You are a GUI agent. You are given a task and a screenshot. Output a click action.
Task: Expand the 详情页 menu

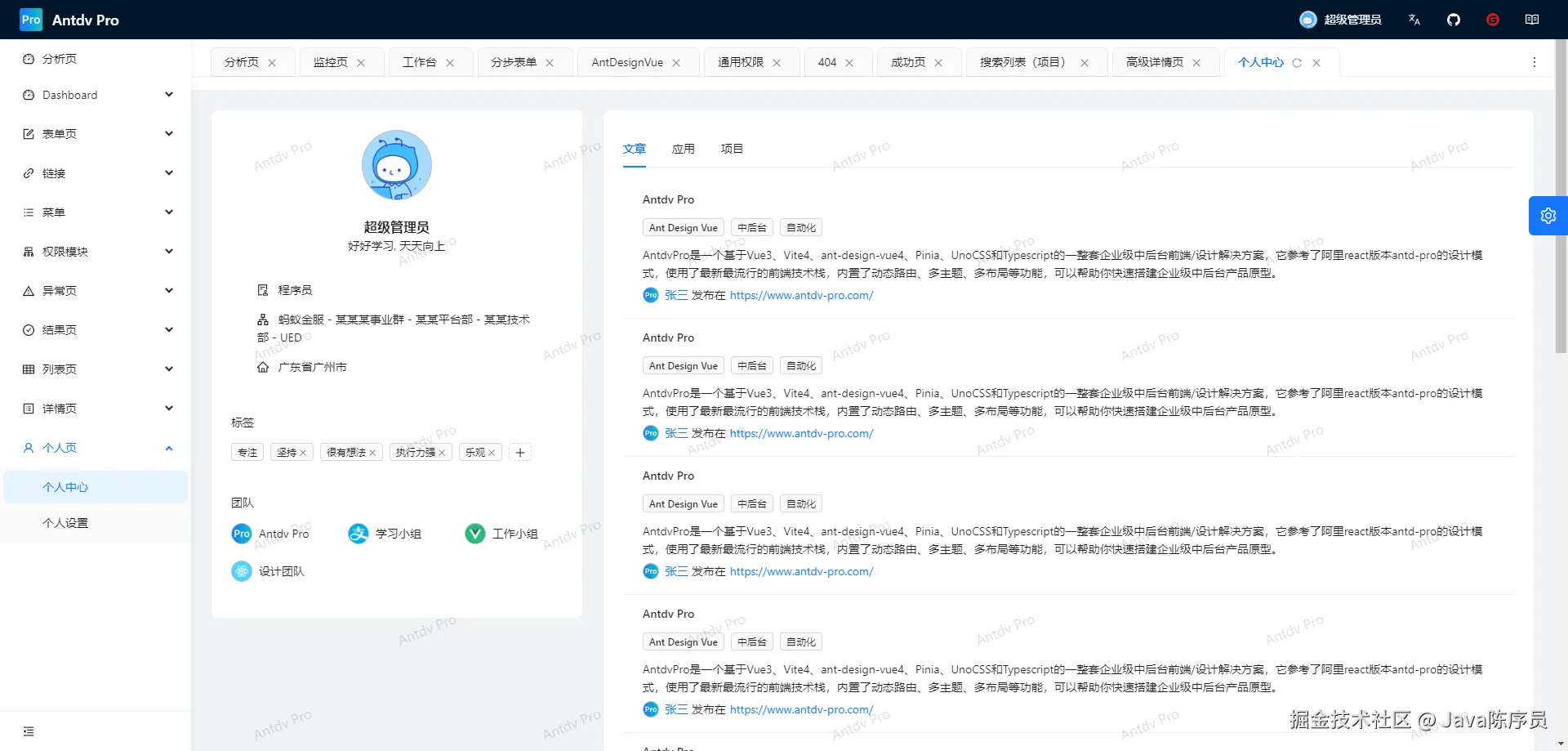pos(96,409)
